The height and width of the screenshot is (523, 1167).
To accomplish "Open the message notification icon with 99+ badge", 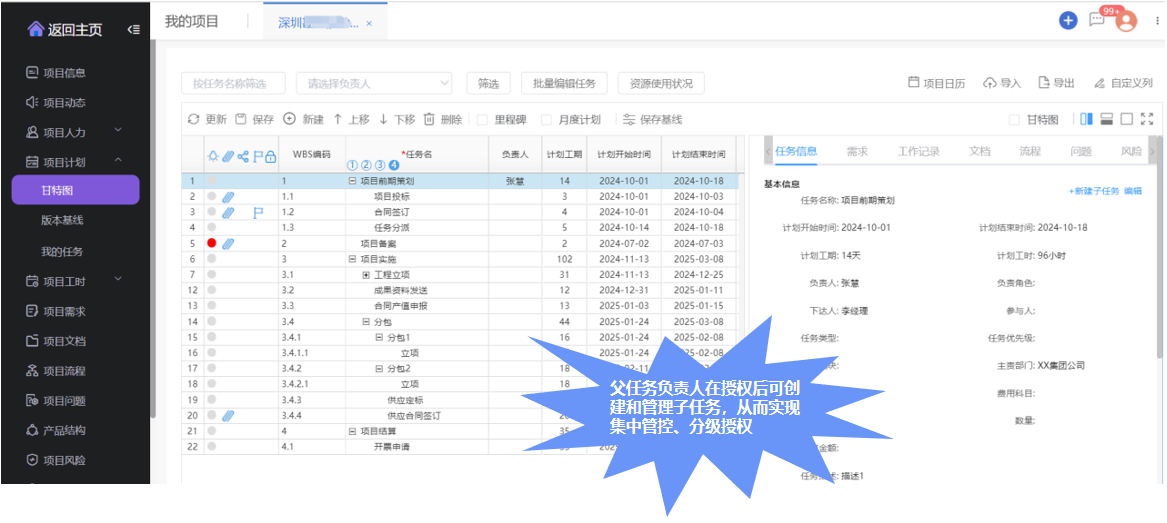I will (1097, 20).
